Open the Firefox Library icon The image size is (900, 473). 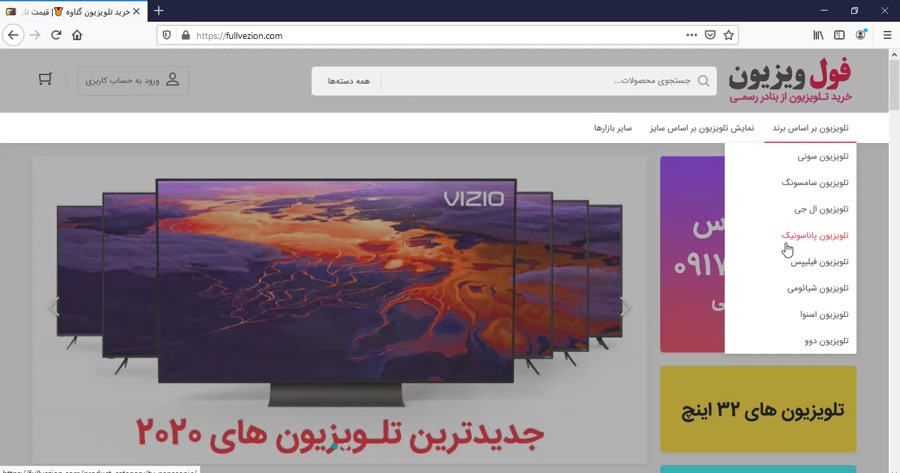click(x=818, y=35)
